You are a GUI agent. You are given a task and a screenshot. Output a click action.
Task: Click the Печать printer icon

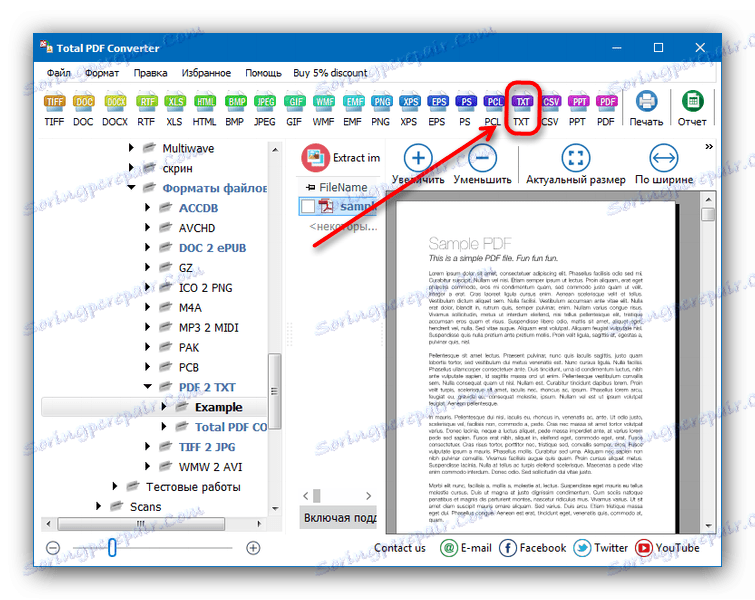pos(646,109)
